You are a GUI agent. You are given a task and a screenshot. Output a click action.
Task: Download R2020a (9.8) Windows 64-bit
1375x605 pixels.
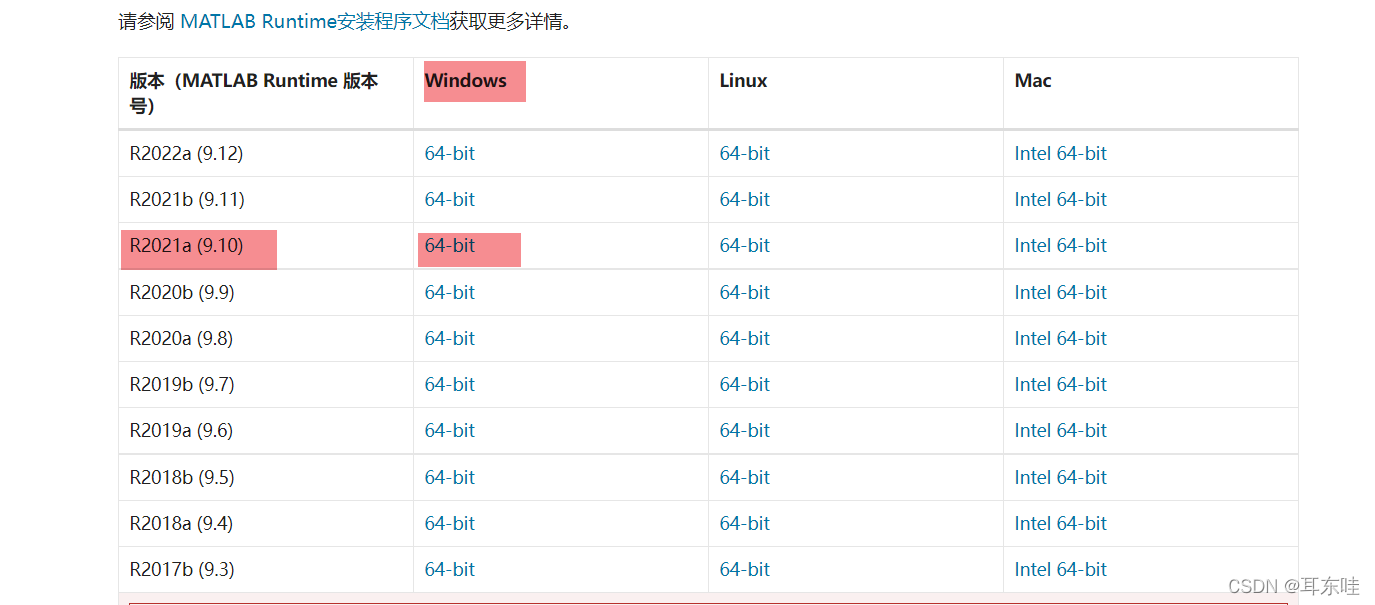pos(450,339)
